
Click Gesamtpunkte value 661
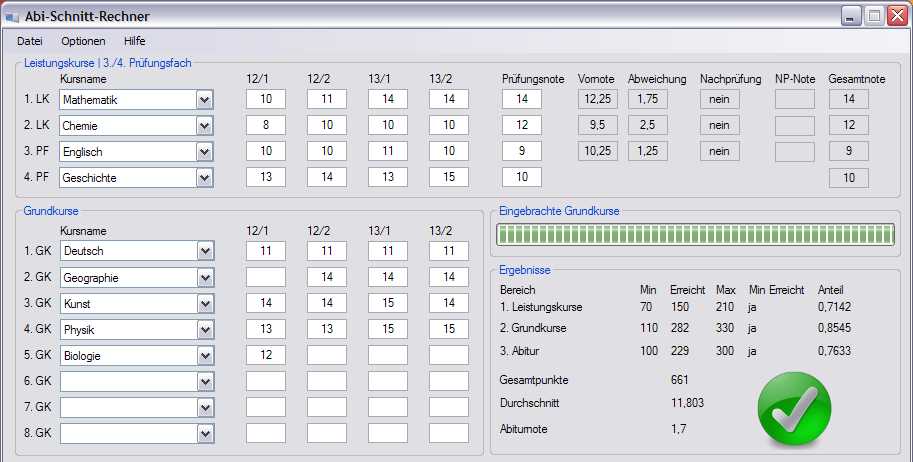point(680,380)
